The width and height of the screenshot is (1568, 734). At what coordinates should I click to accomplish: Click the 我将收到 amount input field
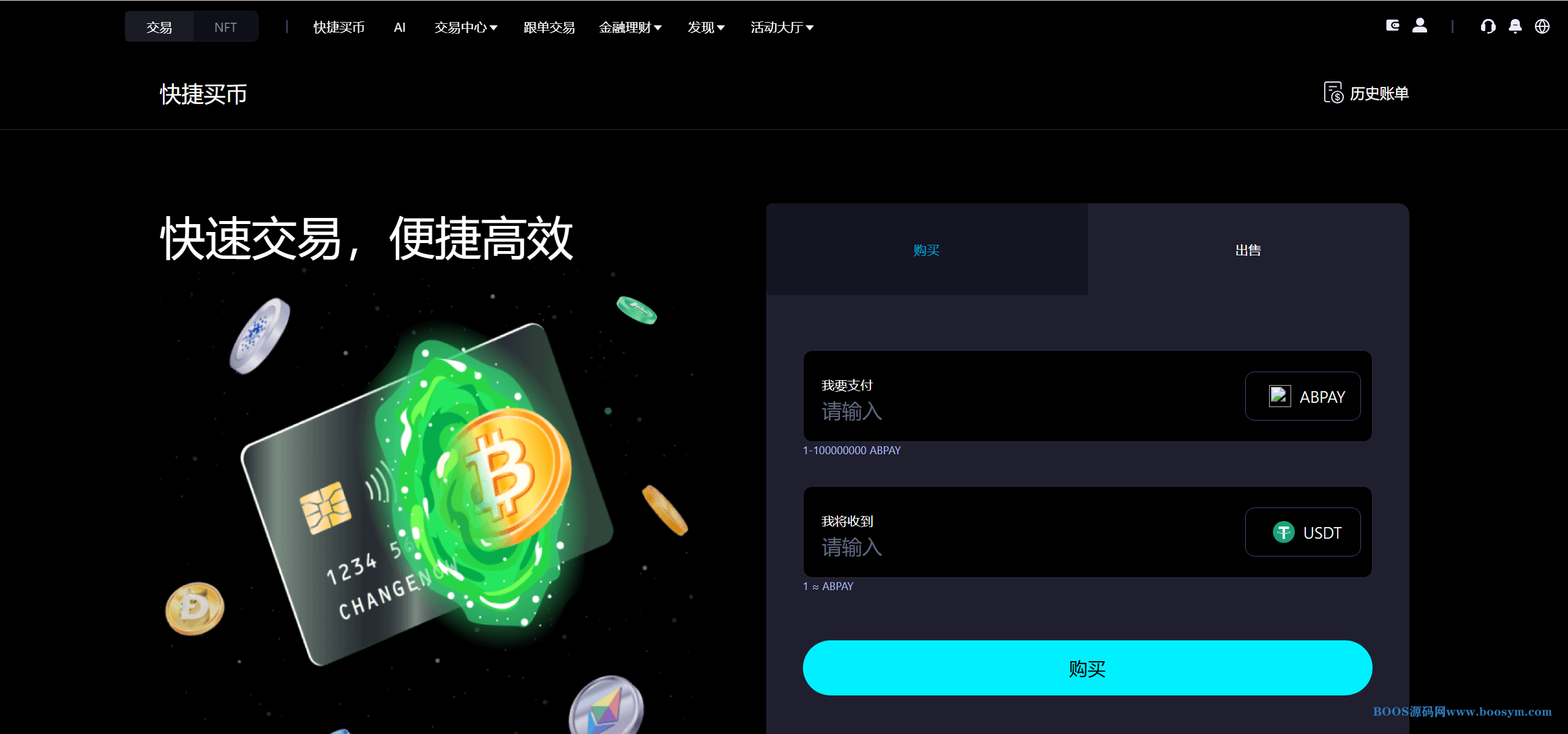click(x=1023, y=547)
